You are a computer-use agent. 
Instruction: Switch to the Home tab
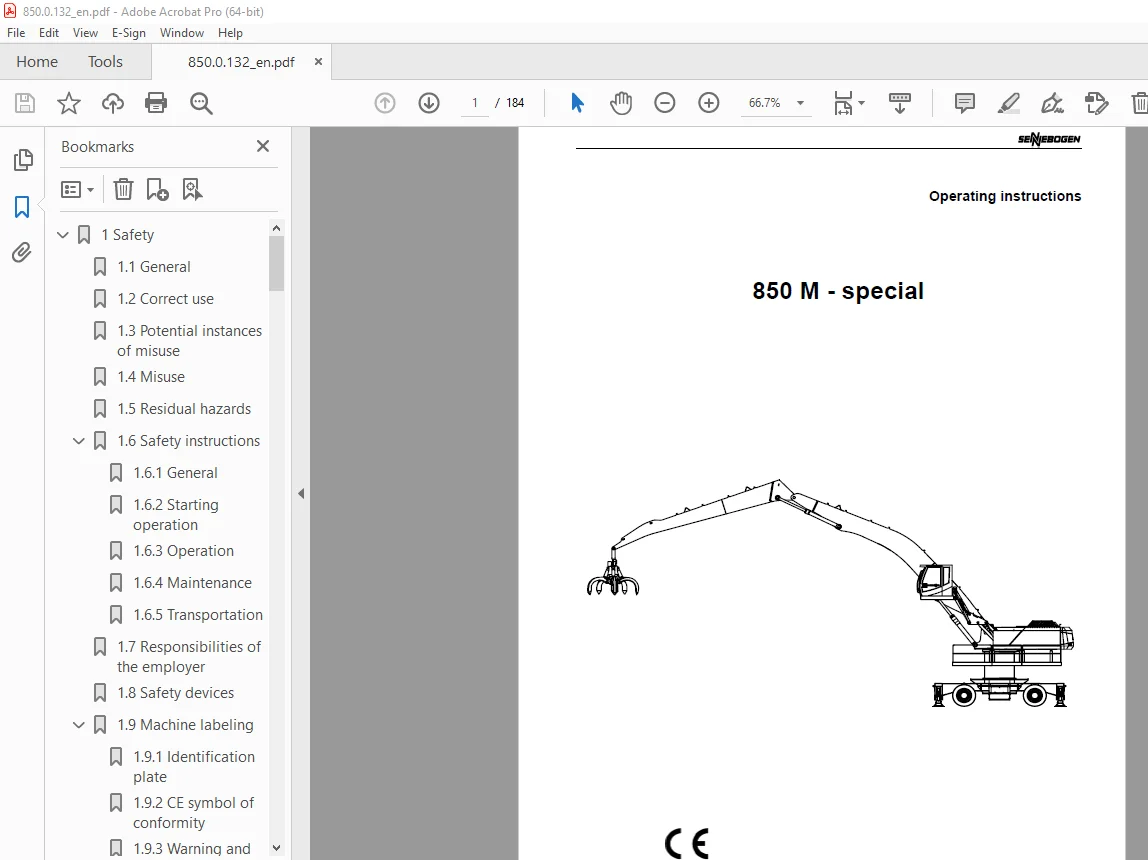[x=37, y=61]
